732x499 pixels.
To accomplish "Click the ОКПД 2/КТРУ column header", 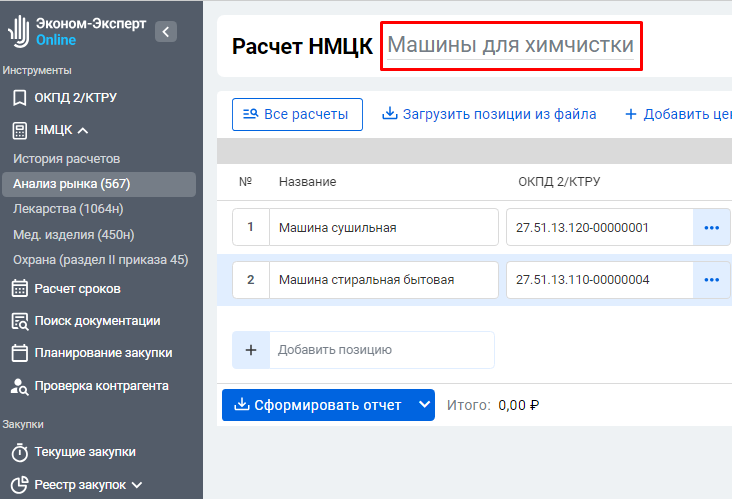I will (559, 182).
